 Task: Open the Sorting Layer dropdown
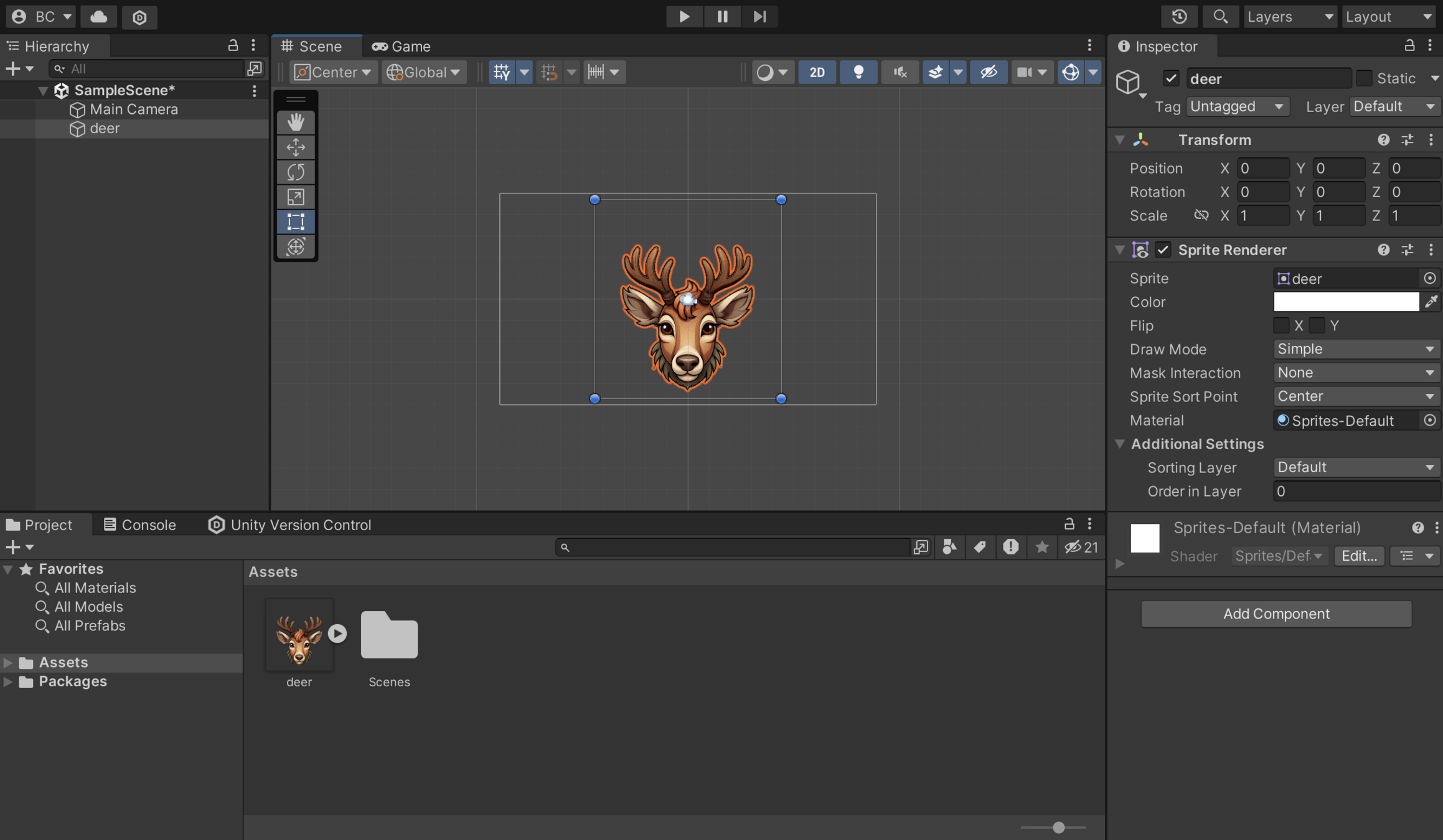click(1355, 467)
